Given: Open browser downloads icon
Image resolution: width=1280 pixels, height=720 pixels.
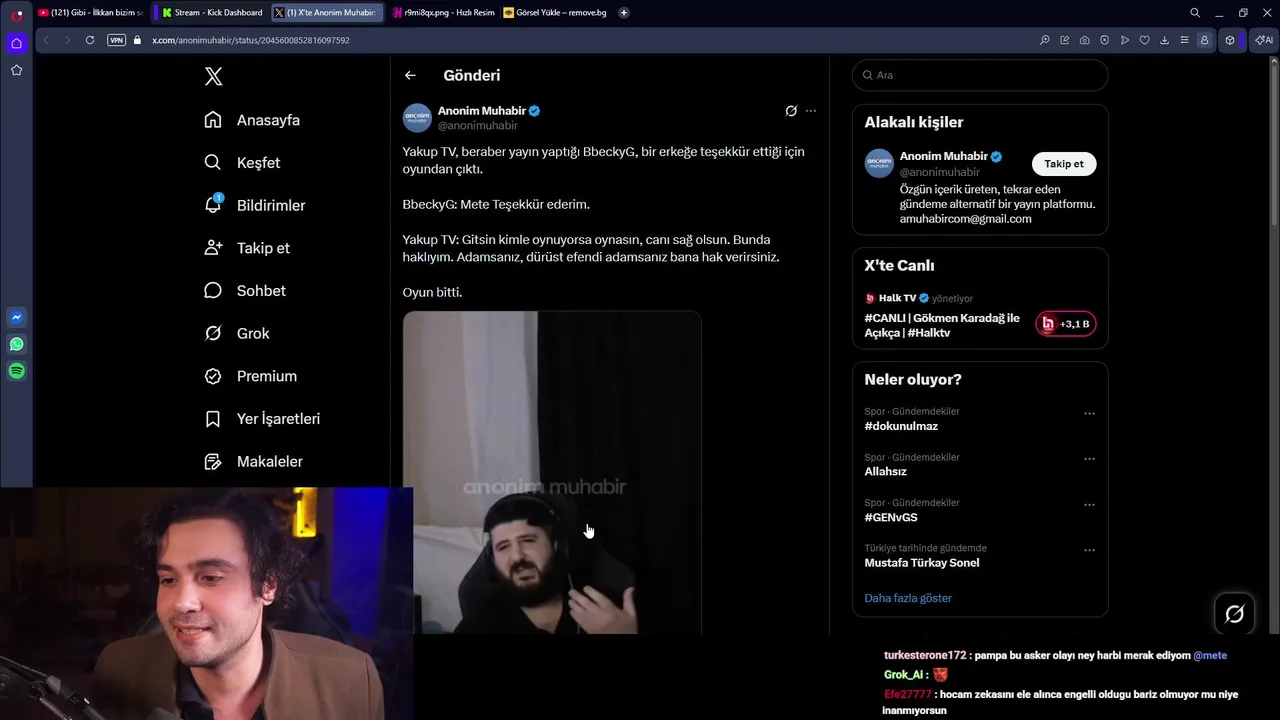Looking at the screenshot, I should (1165, 40).
